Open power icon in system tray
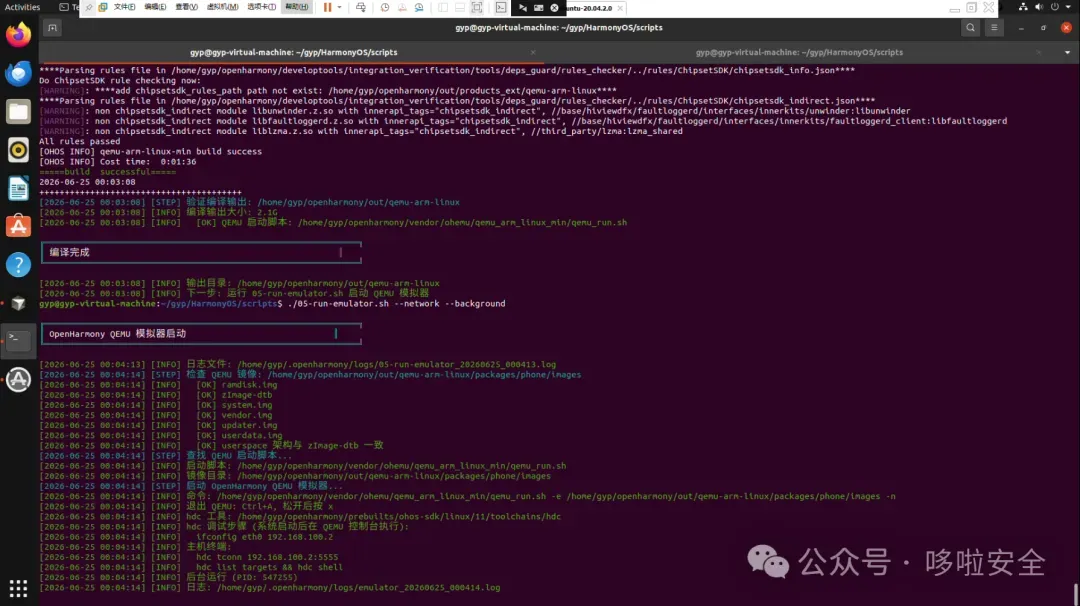 click(1055, 7)
